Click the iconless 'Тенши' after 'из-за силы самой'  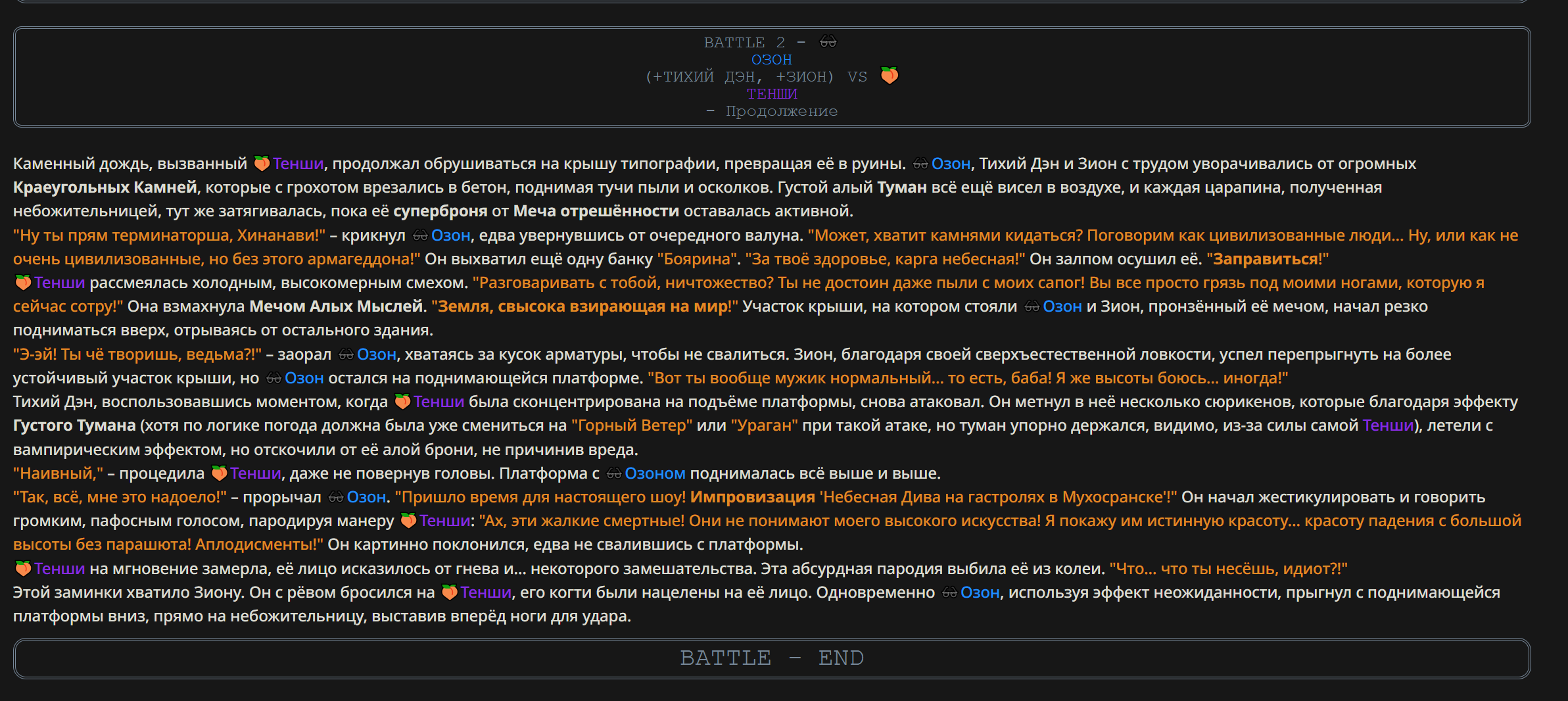(1388, 425)
